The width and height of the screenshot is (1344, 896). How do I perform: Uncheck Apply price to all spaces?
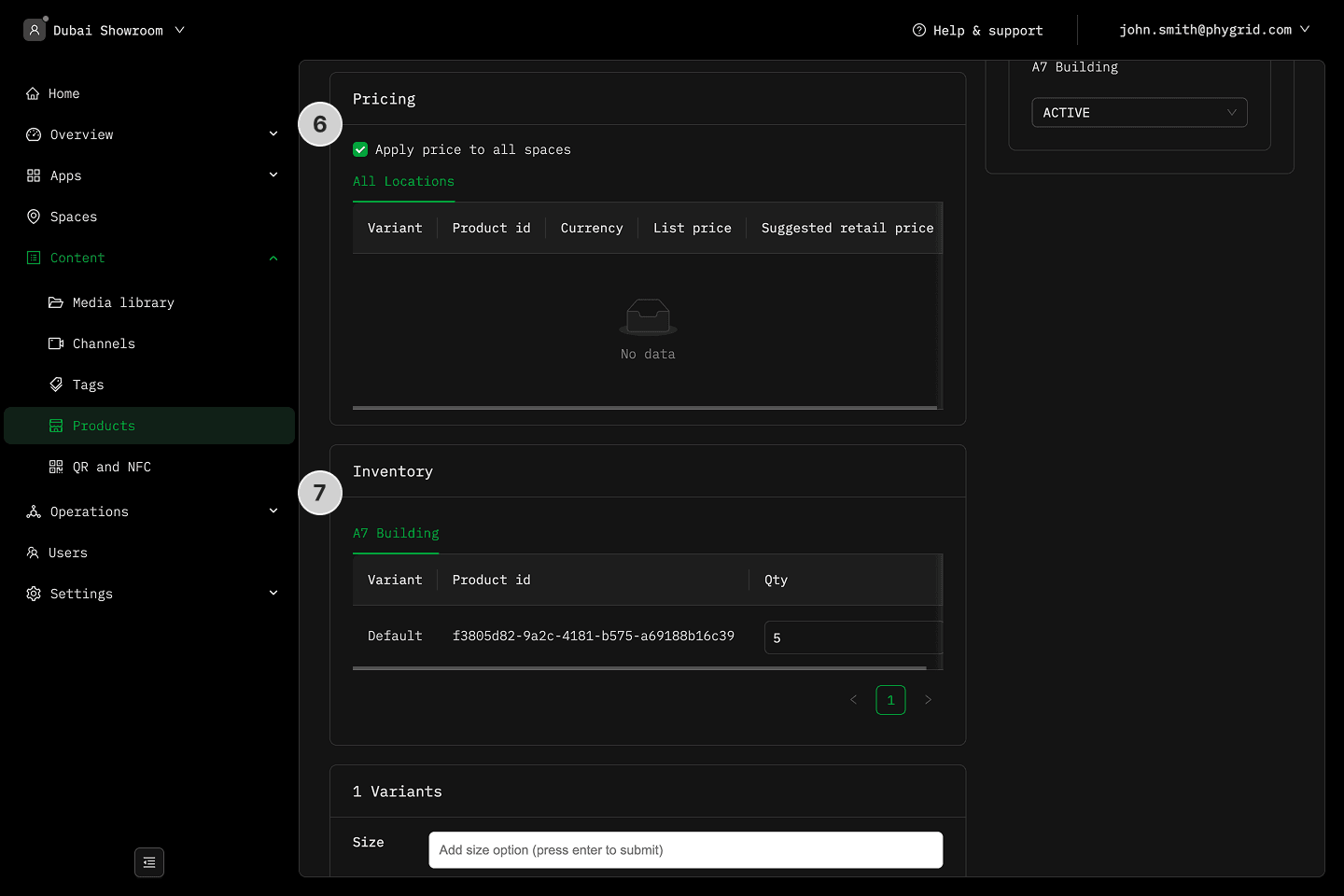pyautogui.click(x=360, y=149)
